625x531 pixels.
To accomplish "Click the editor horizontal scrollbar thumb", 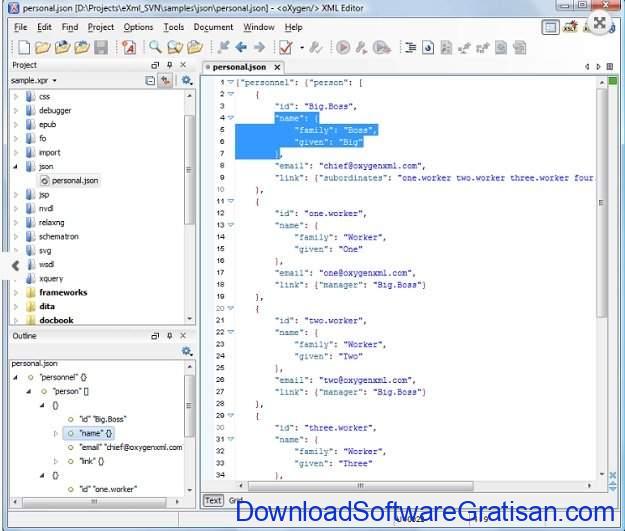I will pyautogui.click(x=360, y=486).
